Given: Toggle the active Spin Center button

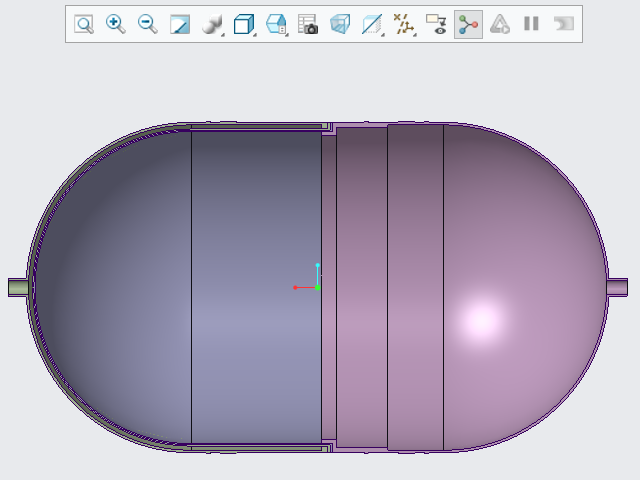Looking at the screenshot, I should pyautogui.click(x=468, y=24).
